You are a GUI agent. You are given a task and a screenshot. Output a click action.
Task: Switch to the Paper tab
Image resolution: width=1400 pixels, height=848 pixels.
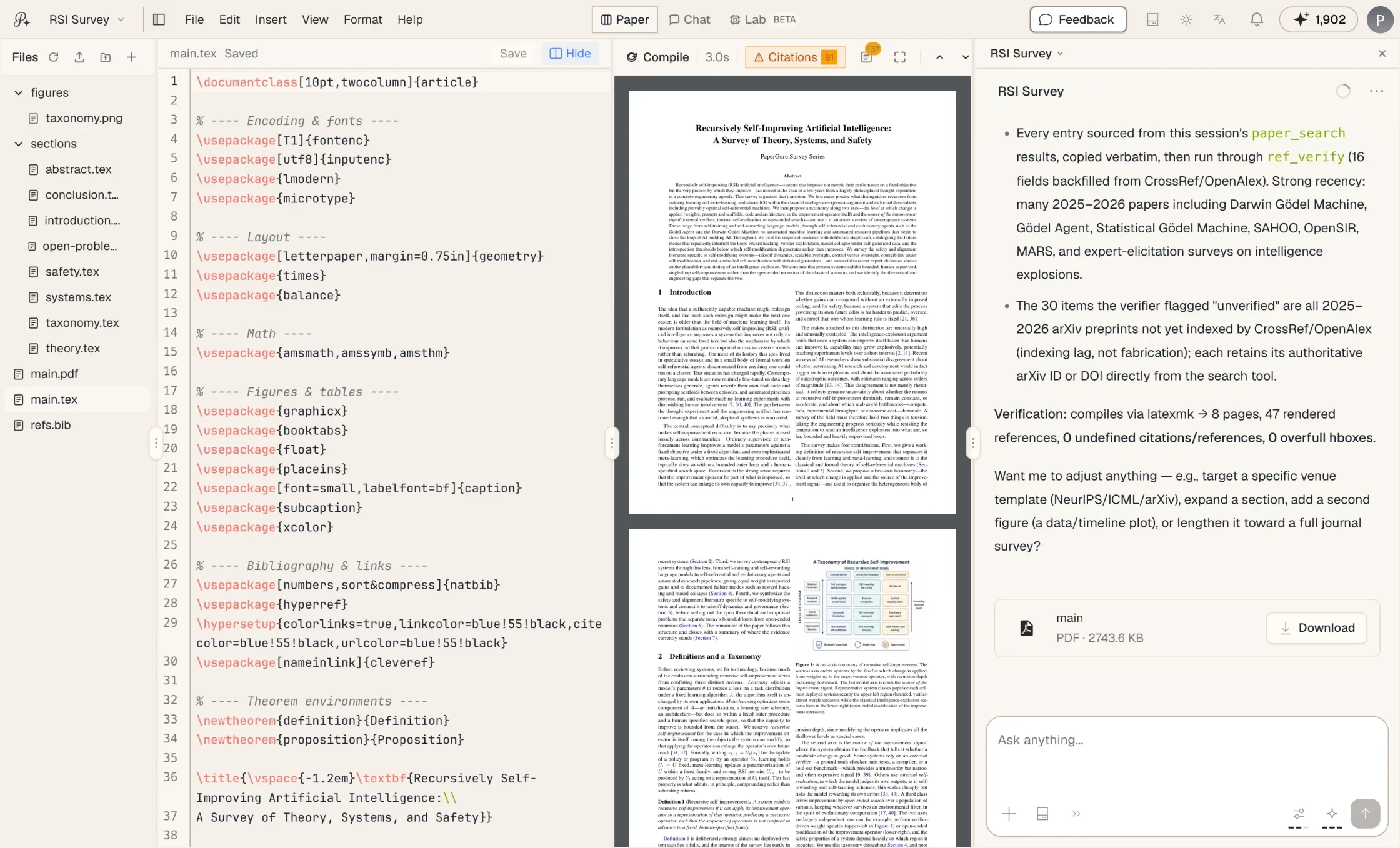624,19
